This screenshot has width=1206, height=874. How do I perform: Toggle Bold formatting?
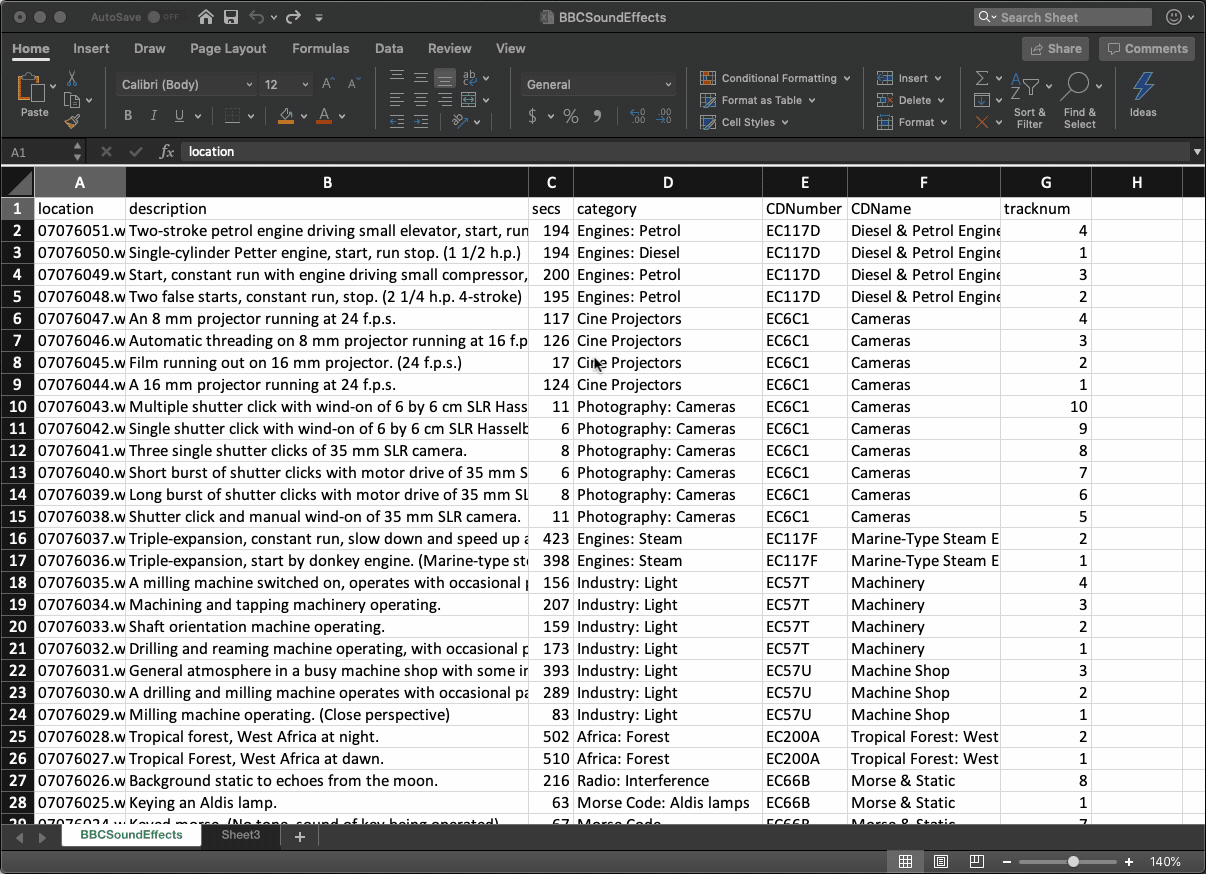tap(128, 116)
